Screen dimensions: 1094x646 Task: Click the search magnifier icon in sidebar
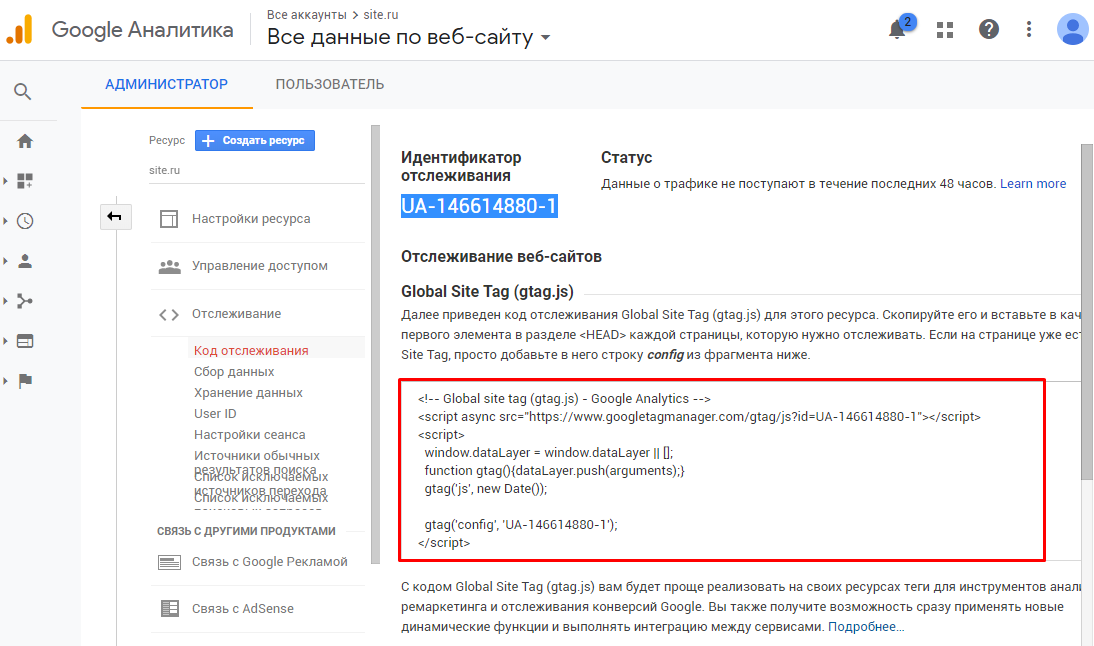pos(22,91)
